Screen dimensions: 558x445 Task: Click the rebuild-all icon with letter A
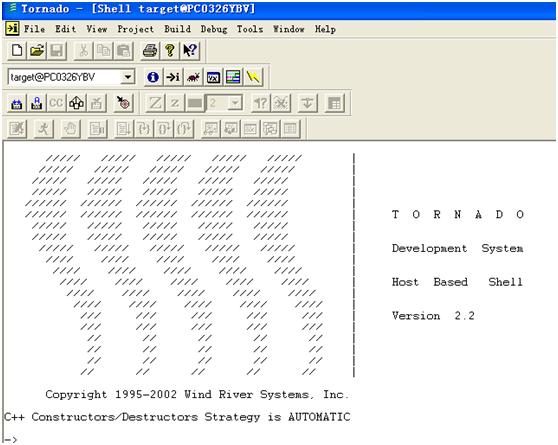click(37, 103)
